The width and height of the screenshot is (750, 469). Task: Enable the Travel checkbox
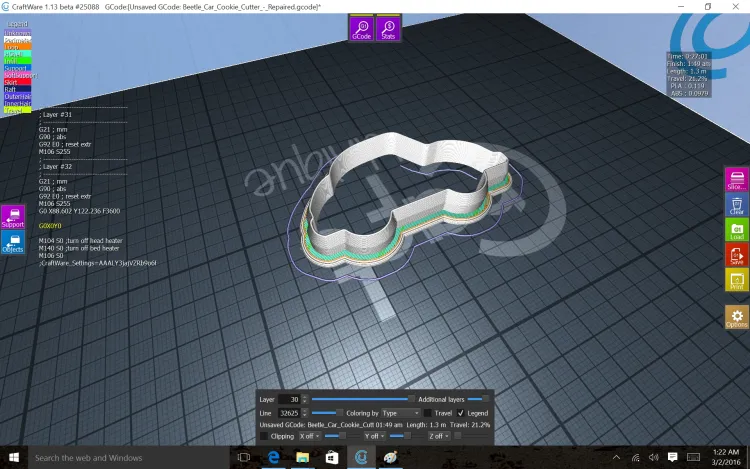pyautogui.click(x=428, y=413)
